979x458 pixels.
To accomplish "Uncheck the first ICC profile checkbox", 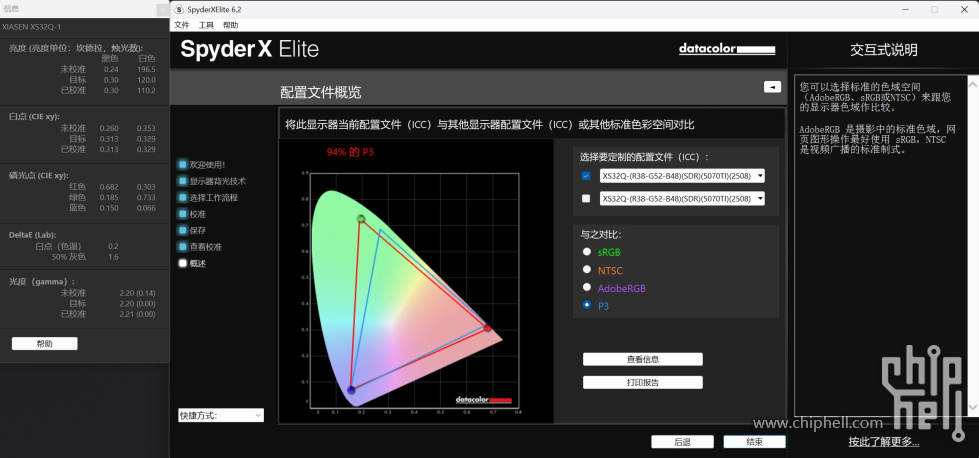I will pos(586,176).
